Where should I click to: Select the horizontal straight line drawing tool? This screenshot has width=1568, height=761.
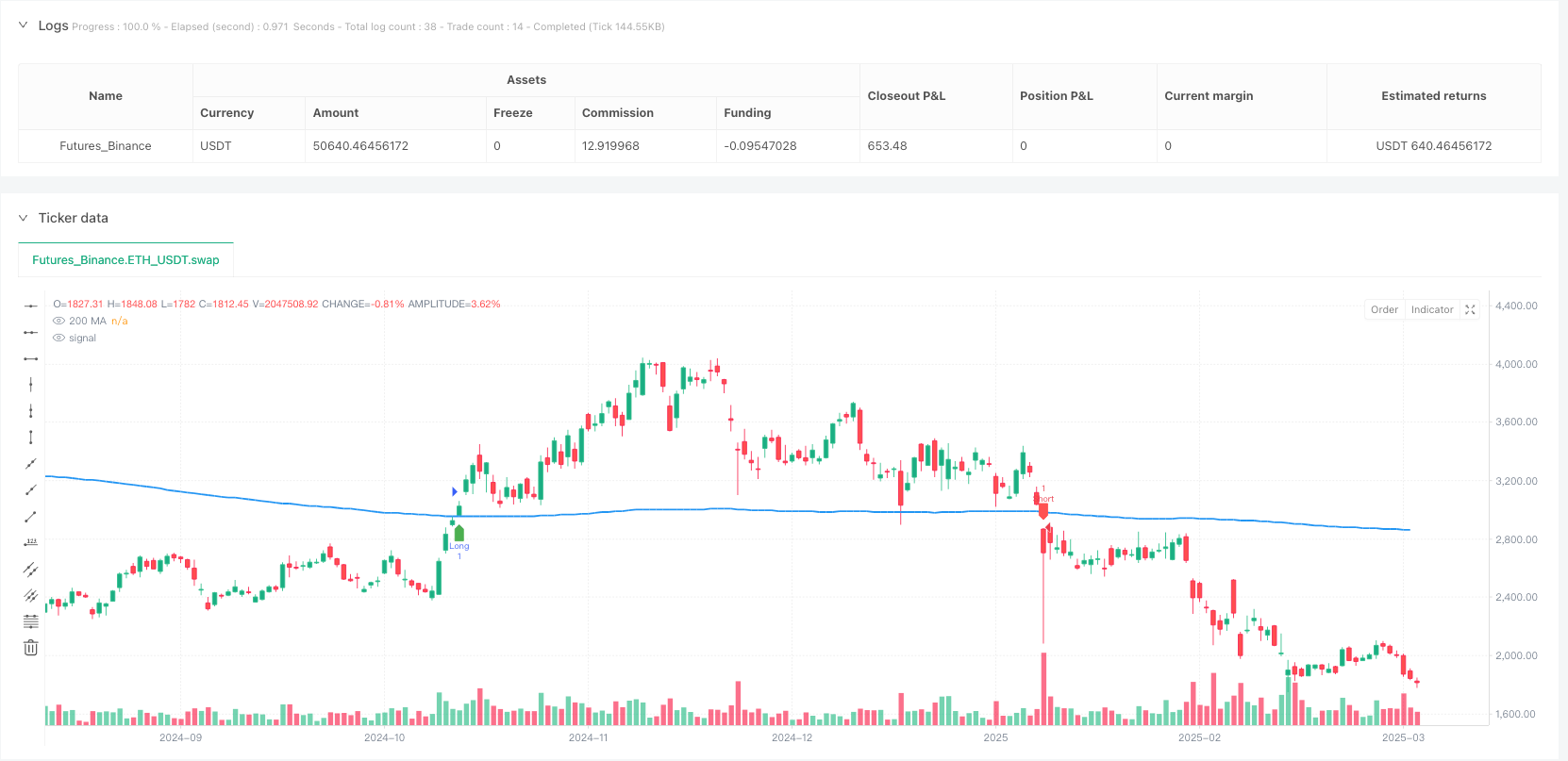pos(31,306)
